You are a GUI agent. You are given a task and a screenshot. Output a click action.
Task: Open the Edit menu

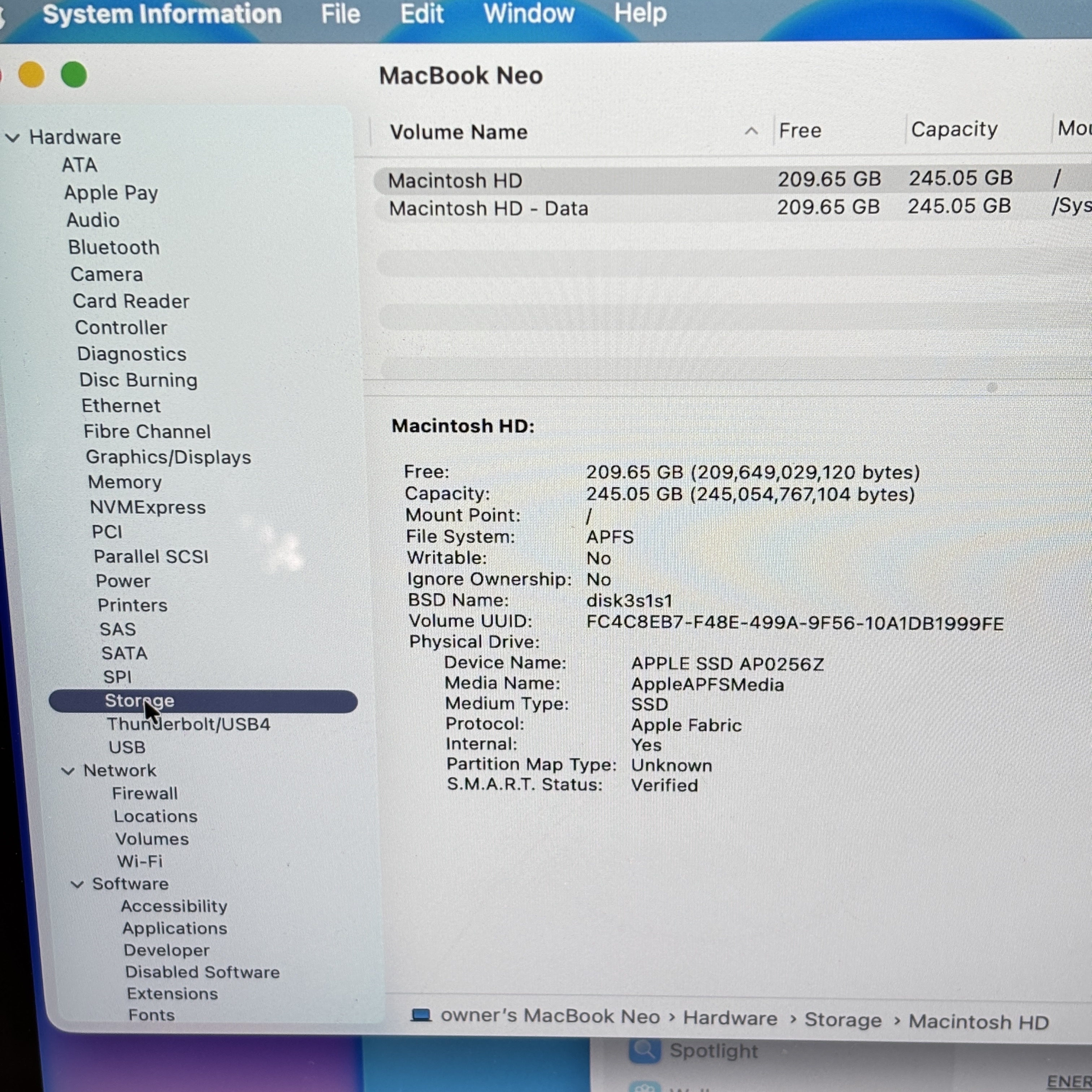click(x=422, y=14)
